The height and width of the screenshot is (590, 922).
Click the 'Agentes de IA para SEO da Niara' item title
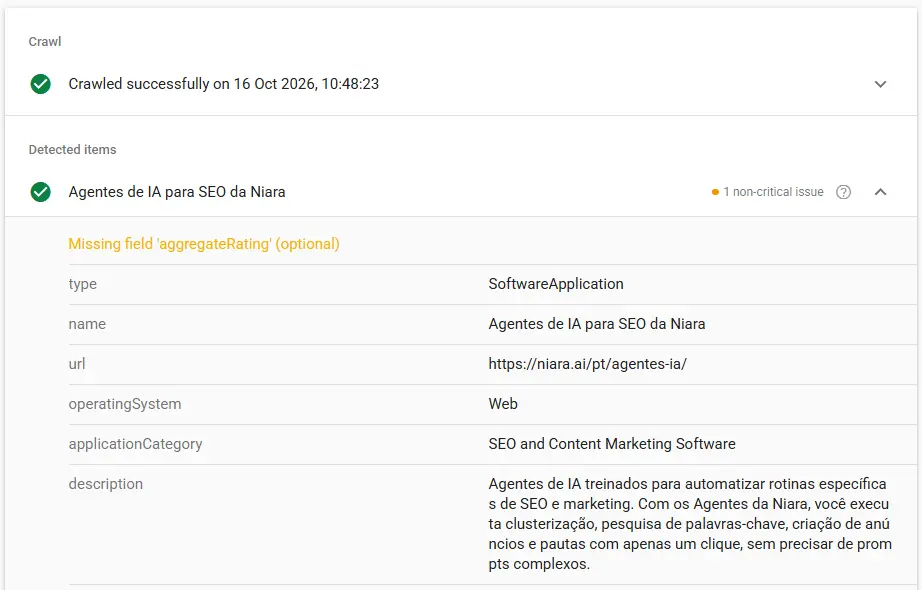pyautogui.click(x=177, y=192)
